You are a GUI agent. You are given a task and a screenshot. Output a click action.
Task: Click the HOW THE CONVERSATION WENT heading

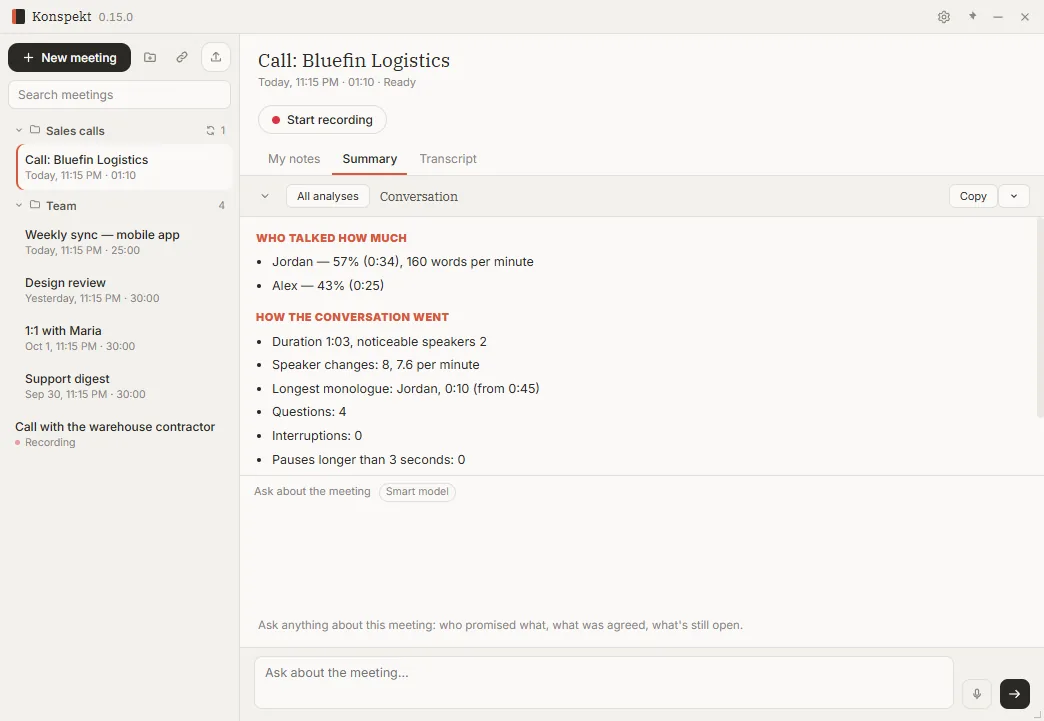point(352,318)
